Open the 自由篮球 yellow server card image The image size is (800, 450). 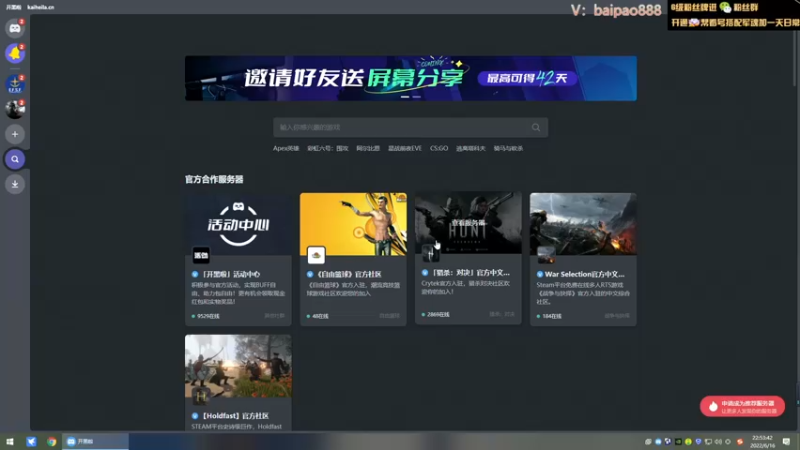pyautogui.click(x=353, y=224)
